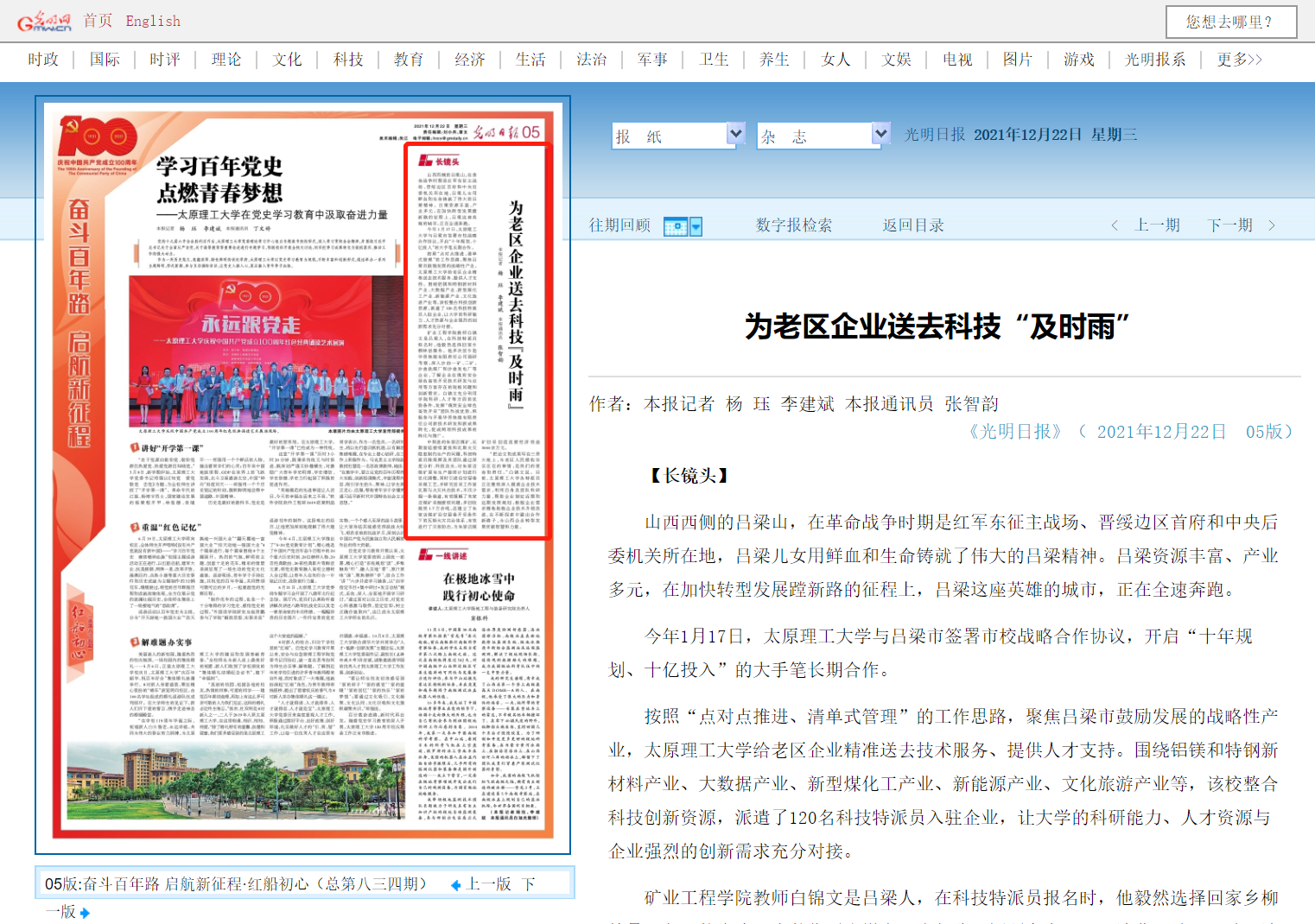Screen dimensions: 1315x924
Task: Click the highlighted article region on newspaper page
Action: pos(476,341)
